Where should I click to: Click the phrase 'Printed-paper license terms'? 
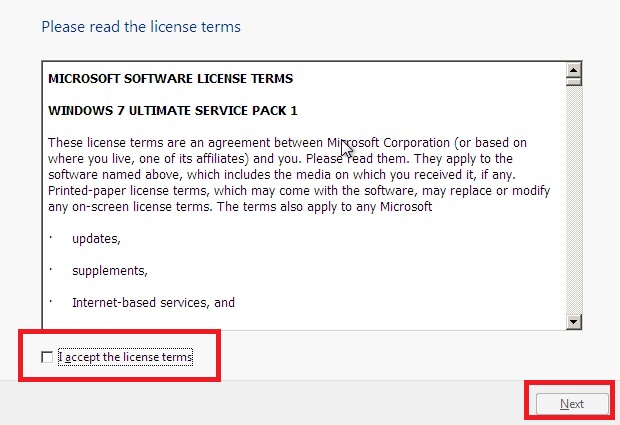click(128, 191)
